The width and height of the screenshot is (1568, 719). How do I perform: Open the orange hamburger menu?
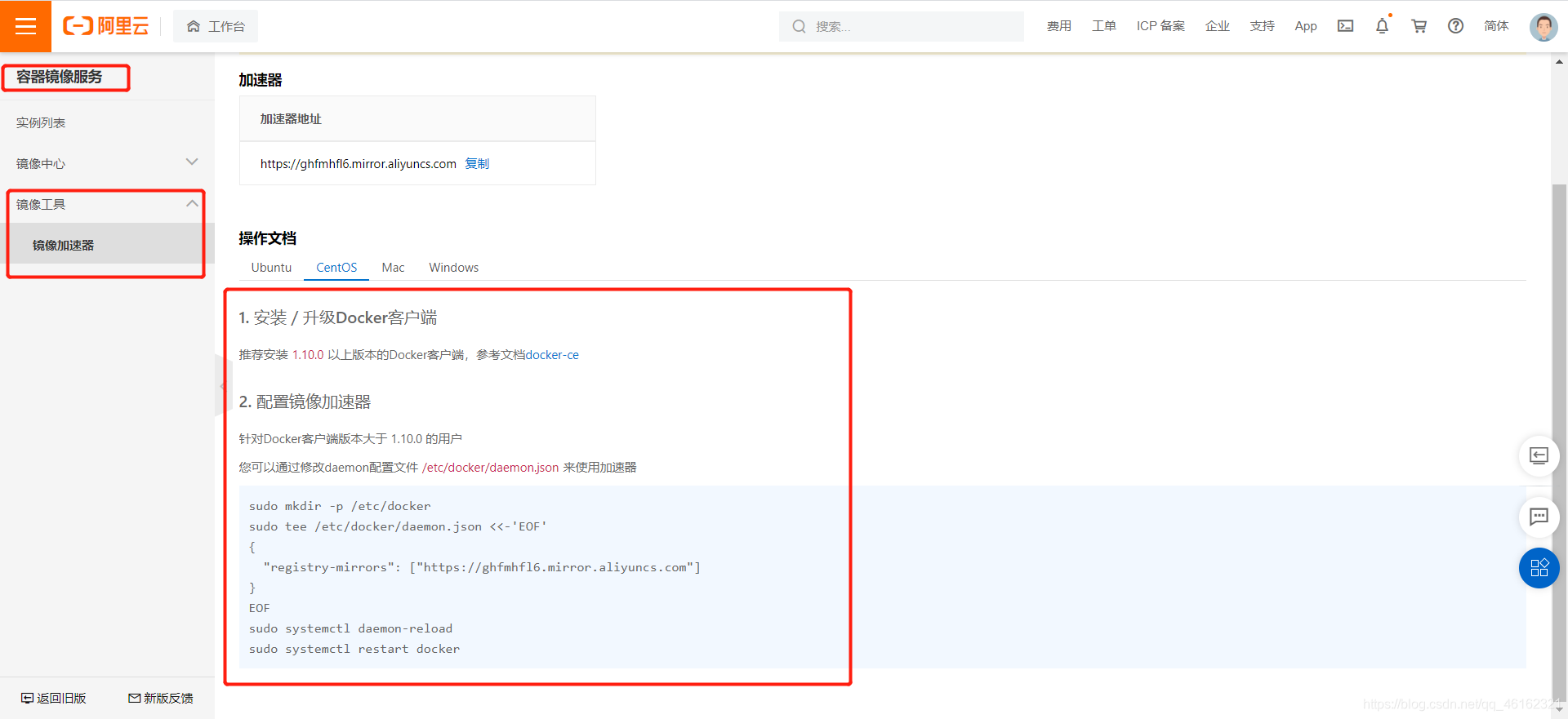tap(25, 26)
